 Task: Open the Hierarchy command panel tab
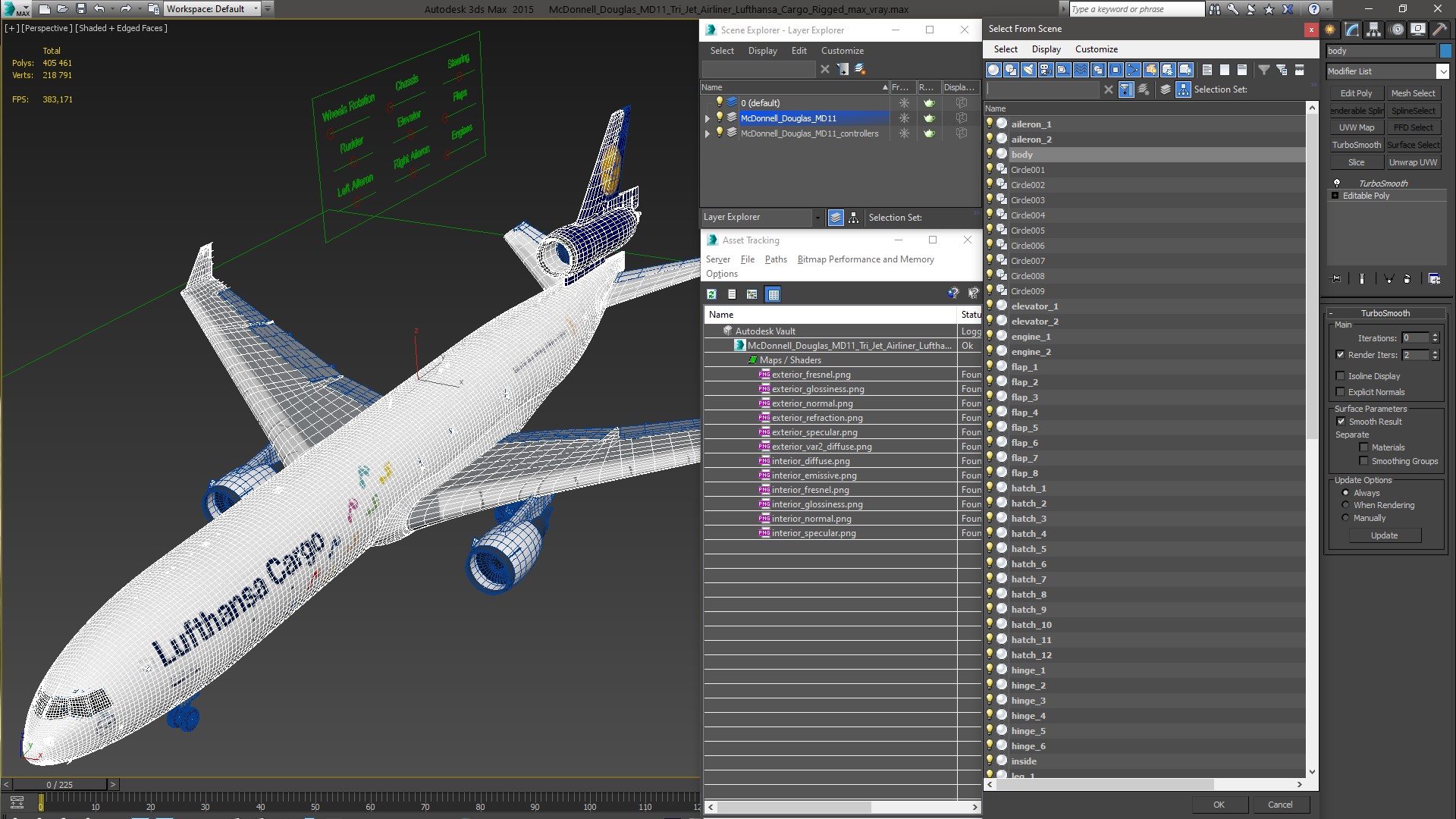click(1373, 30)
